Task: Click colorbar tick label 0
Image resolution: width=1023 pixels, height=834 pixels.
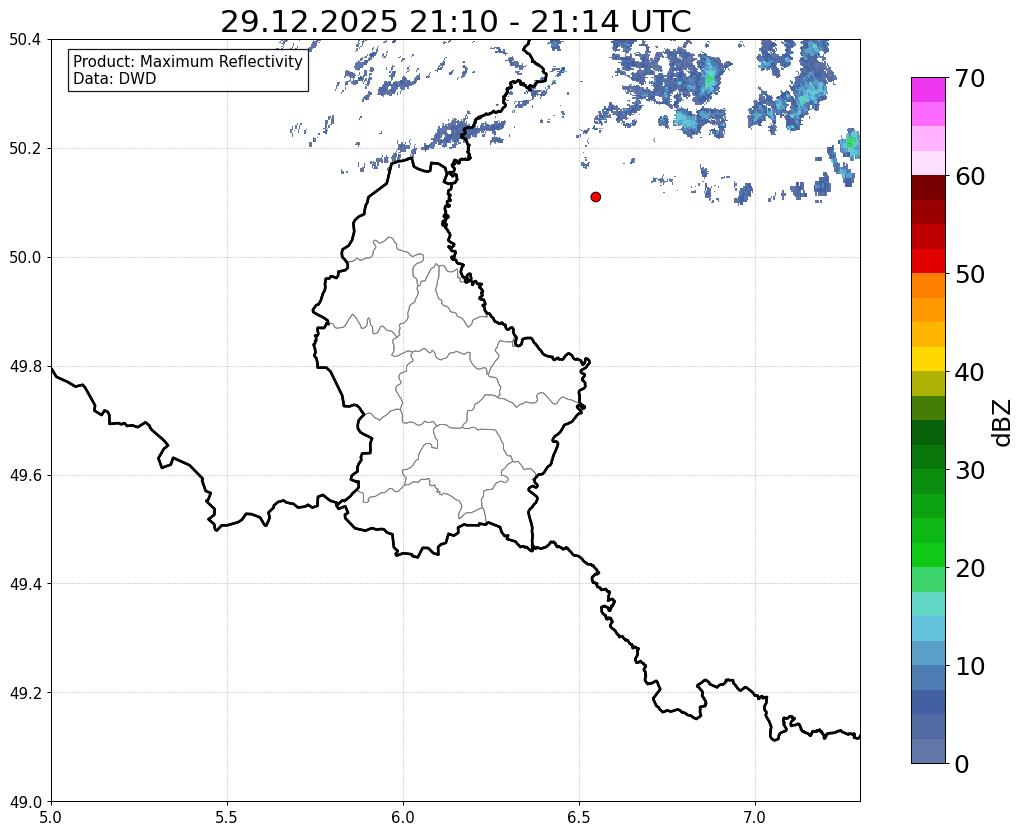Action: (962, 764)
